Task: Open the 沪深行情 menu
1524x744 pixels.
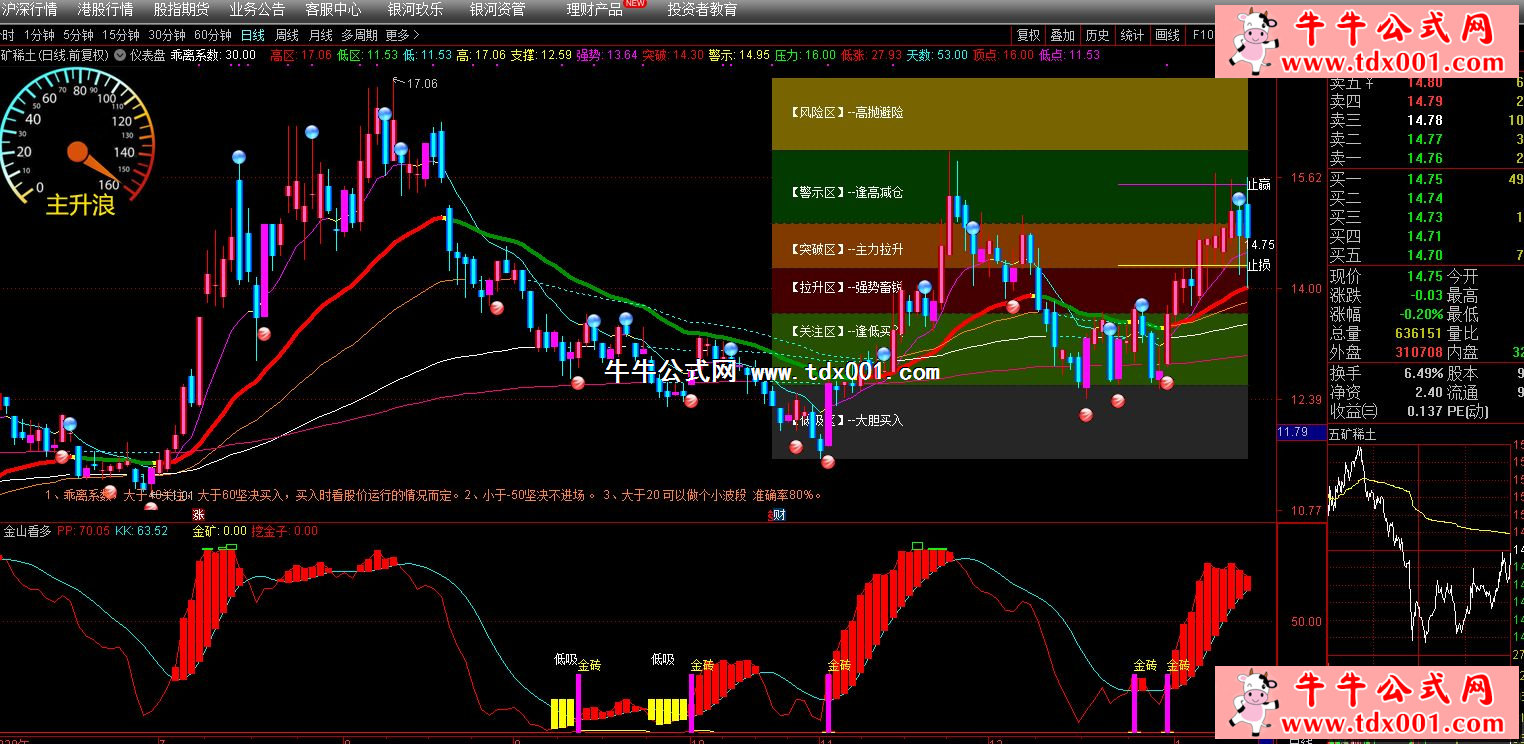Action: [30, 10]
